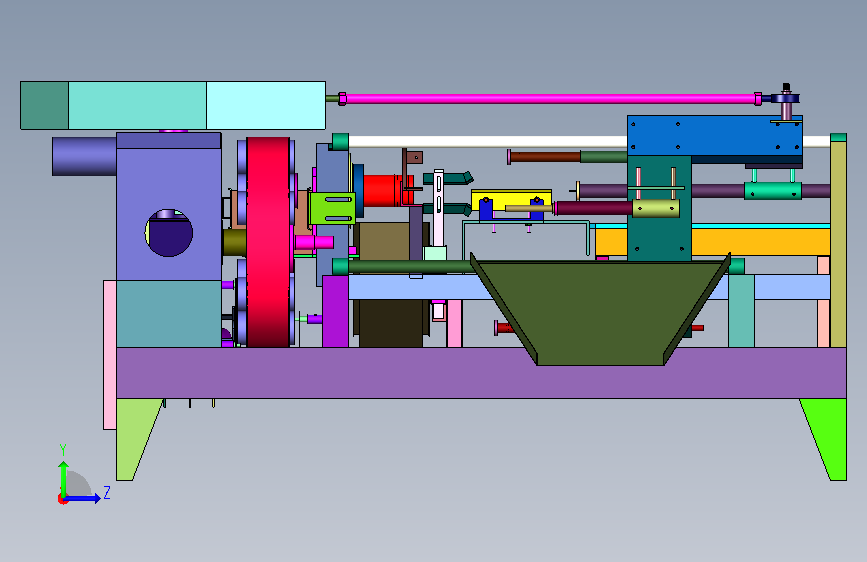Select the pink vertical panel at far left
This screenshot has width=867, height=562.
point(109,355)
